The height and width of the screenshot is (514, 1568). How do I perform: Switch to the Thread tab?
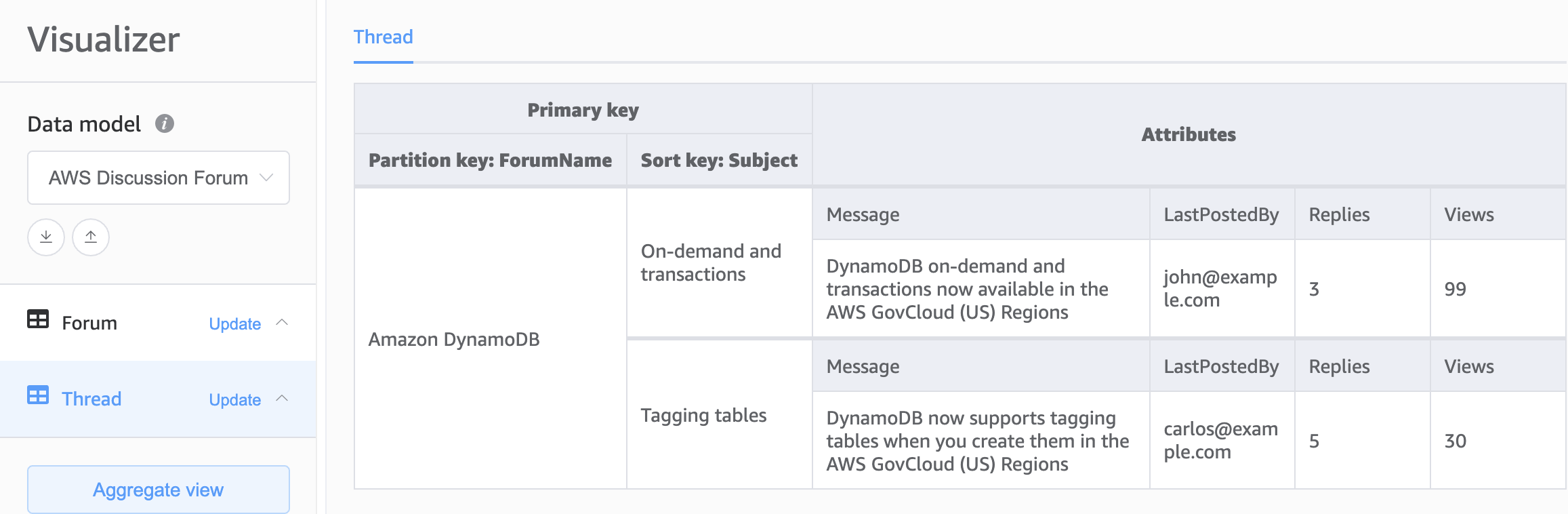[x=383, y=37]
